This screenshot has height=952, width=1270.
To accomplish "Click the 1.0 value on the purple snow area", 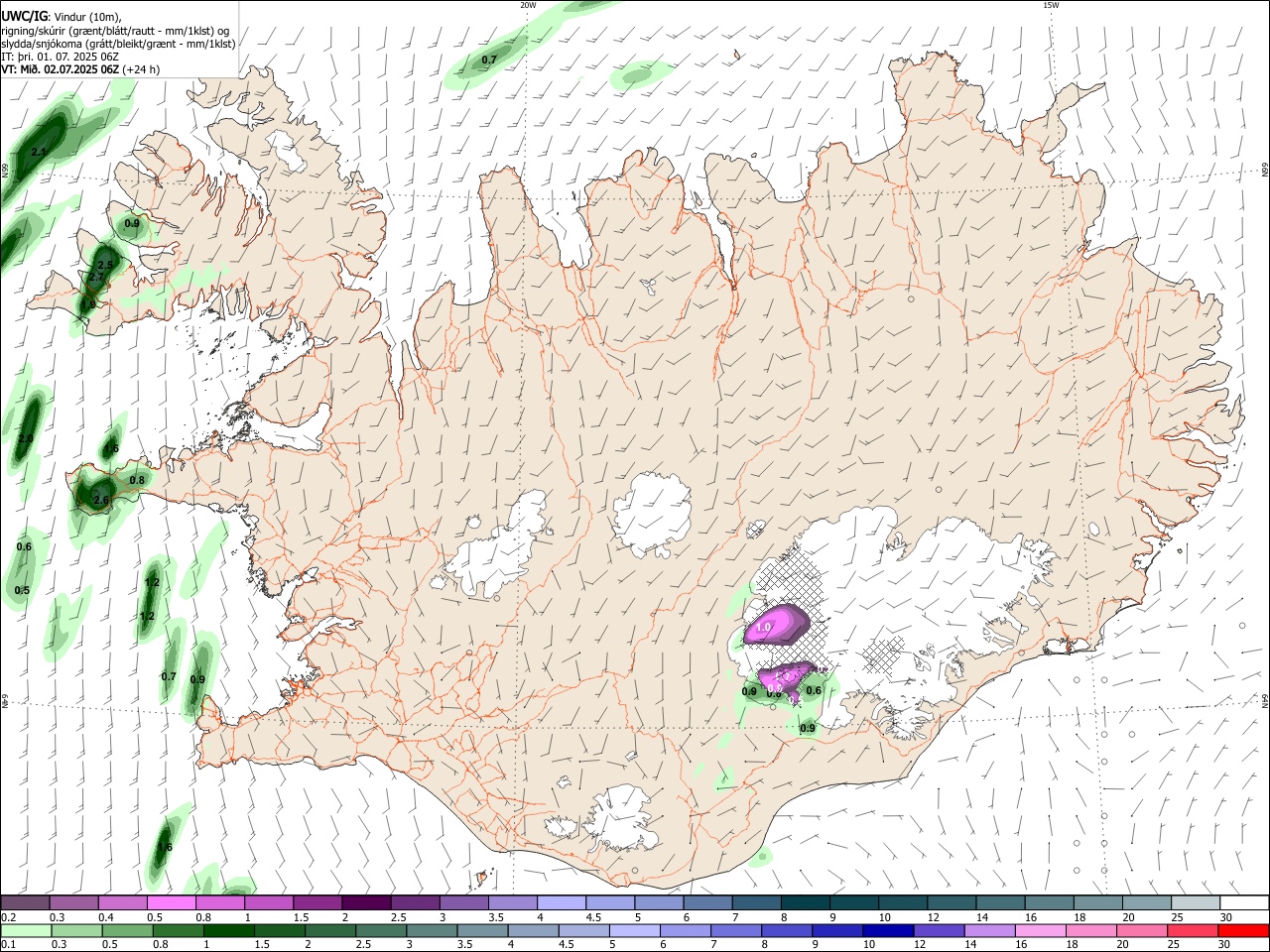I will click(763, 628).
